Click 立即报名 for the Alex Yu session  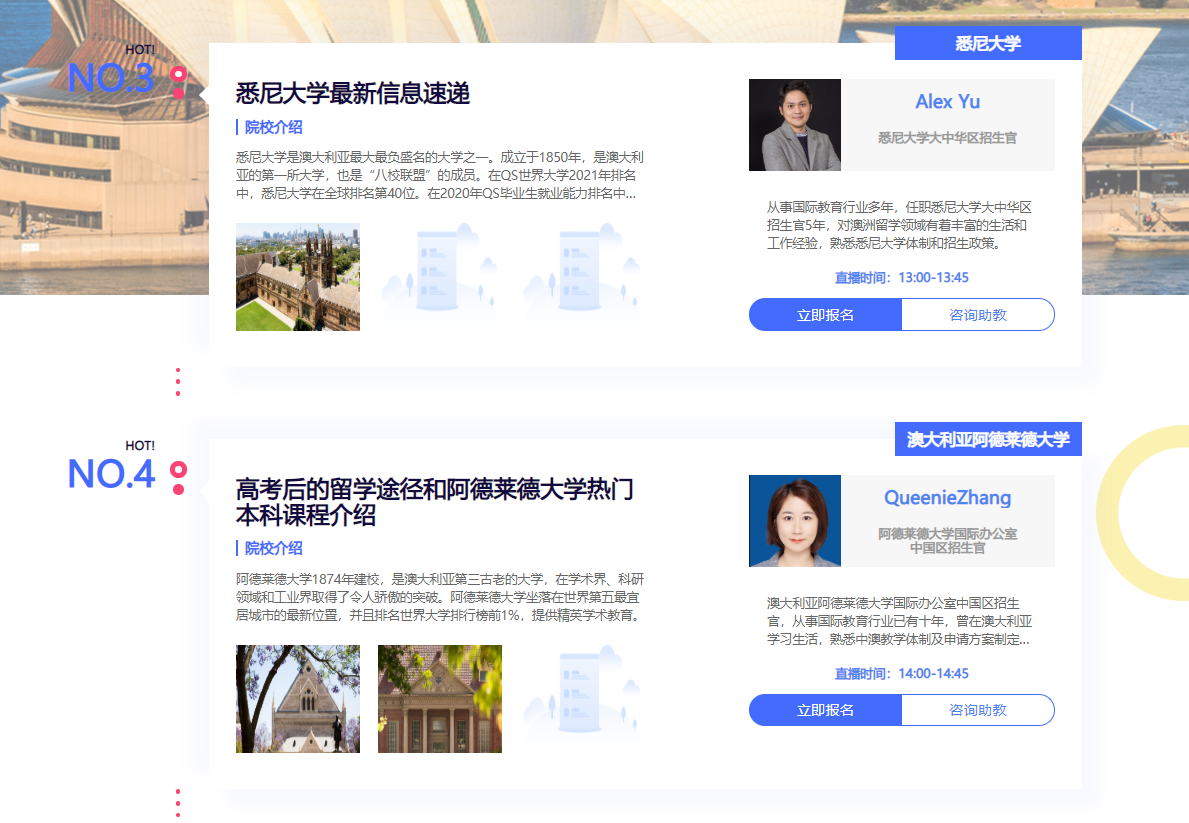click(825, 315)
